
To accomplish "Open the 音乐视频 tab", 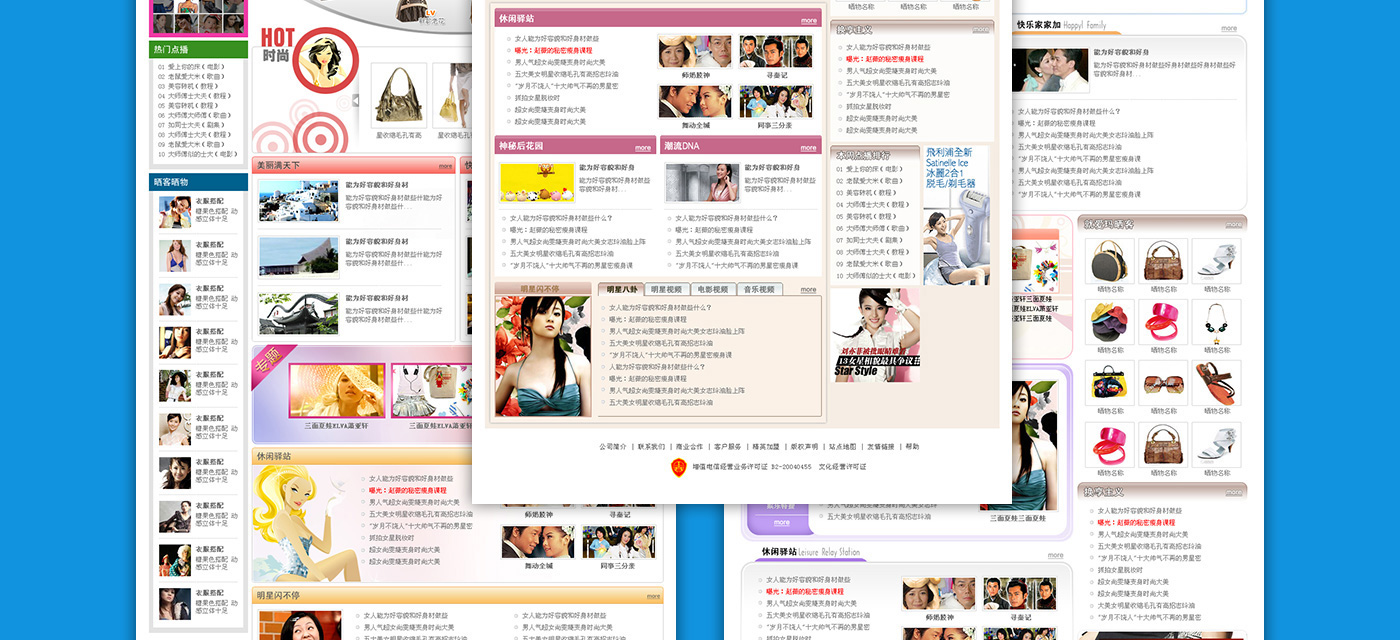I will coord(759,290).
